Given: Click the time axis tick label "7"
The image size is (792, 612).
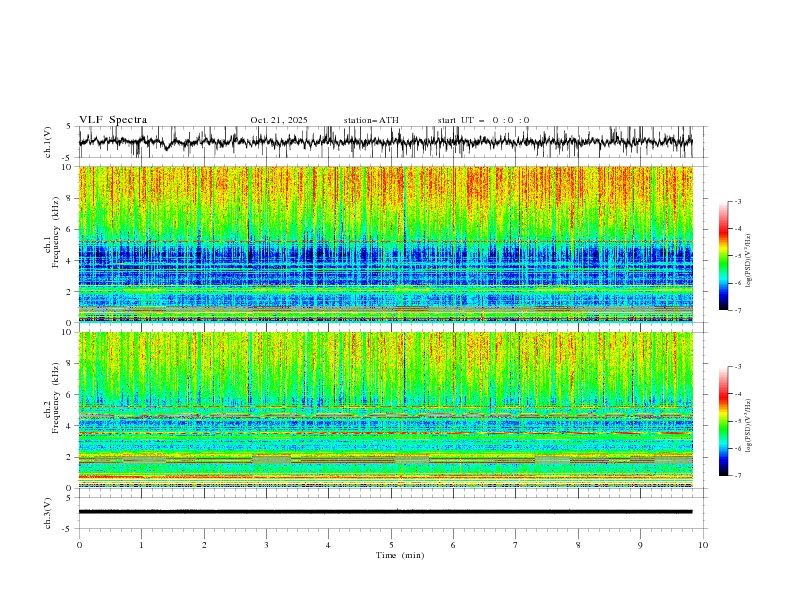Looking at the screenshot, I should 516,545.
